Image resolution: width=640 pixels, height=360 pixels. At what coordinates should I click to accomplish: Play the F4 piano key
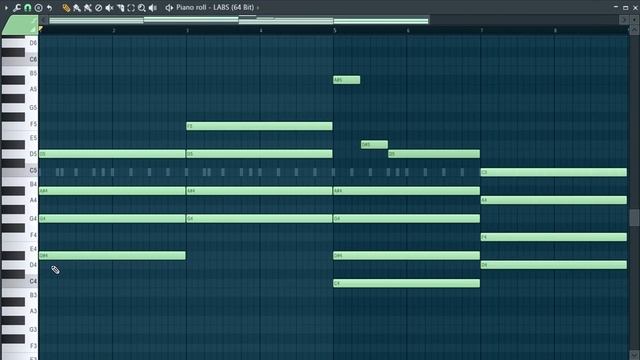20,235
